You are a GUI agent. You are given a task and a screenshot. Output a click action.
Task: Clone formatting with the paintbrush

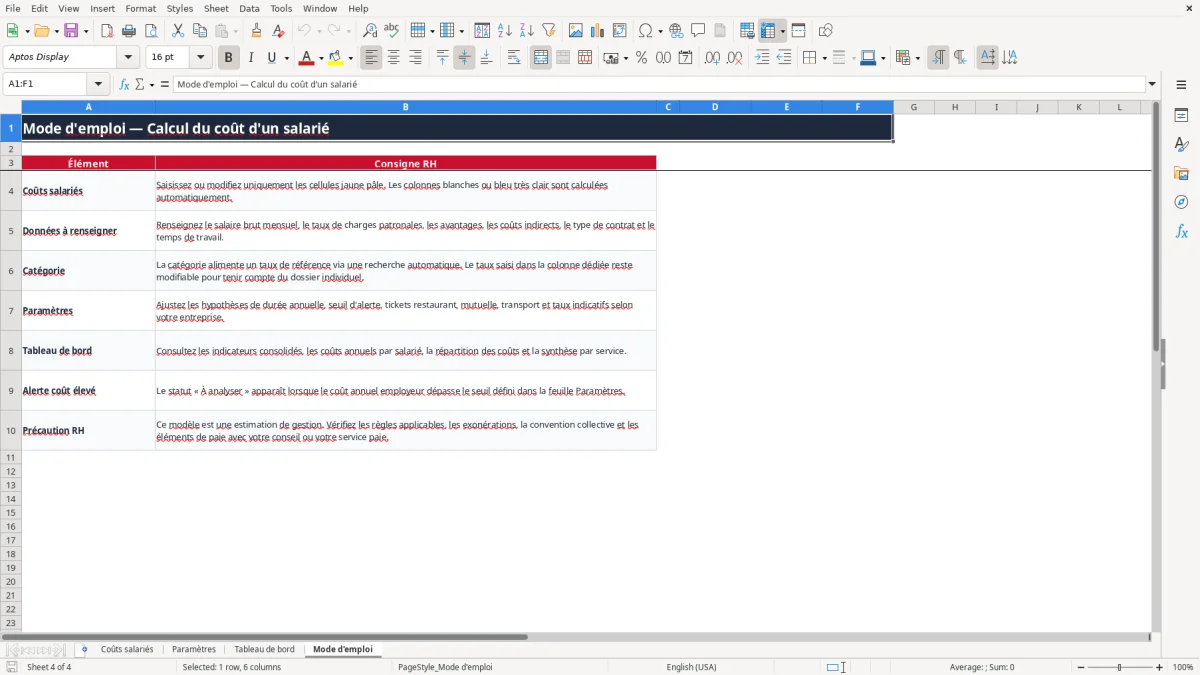(x=257, y=31)
